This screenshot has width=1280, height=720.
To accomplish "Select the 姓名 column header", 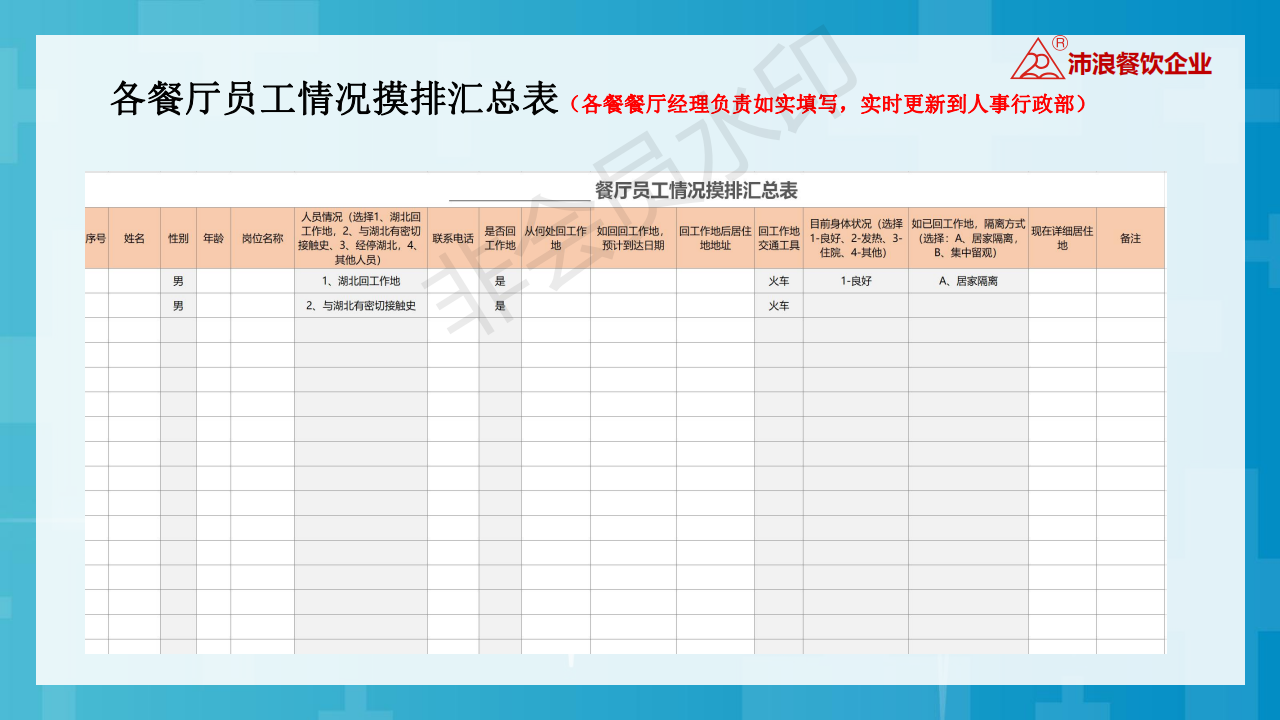I will pyautogui.click(x=134, y=238).
